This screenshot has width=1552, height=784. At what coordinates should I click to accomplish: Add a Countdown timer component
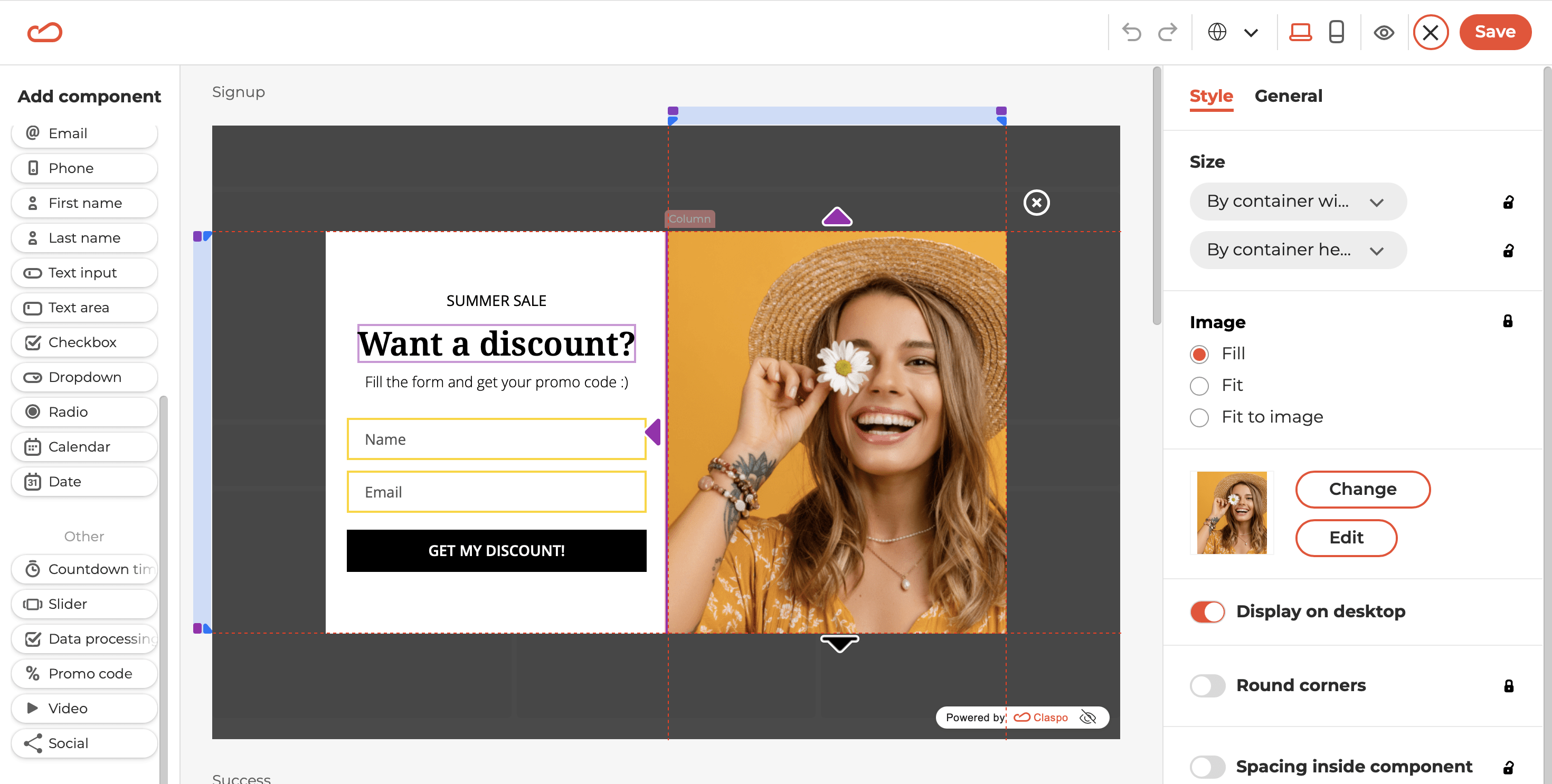point(84,569)
